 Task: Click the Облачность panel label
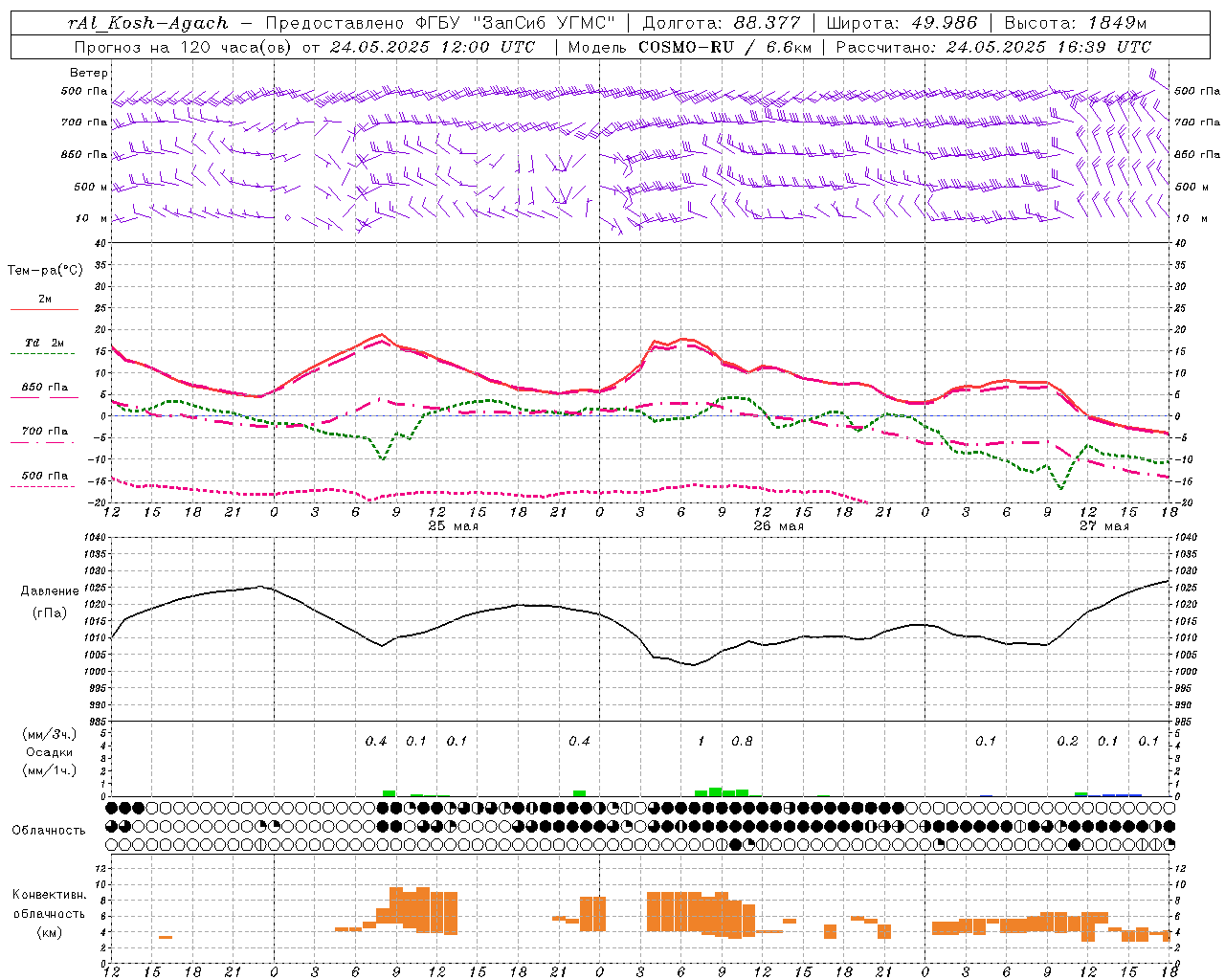click(x=49, y=831)
